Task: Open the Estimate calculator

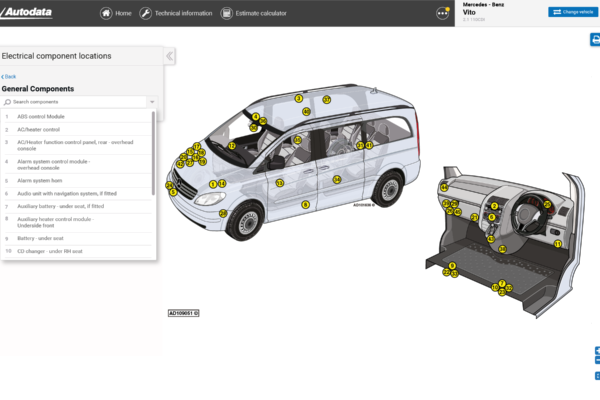Action: pyautogui.click(x=253, y=14)
